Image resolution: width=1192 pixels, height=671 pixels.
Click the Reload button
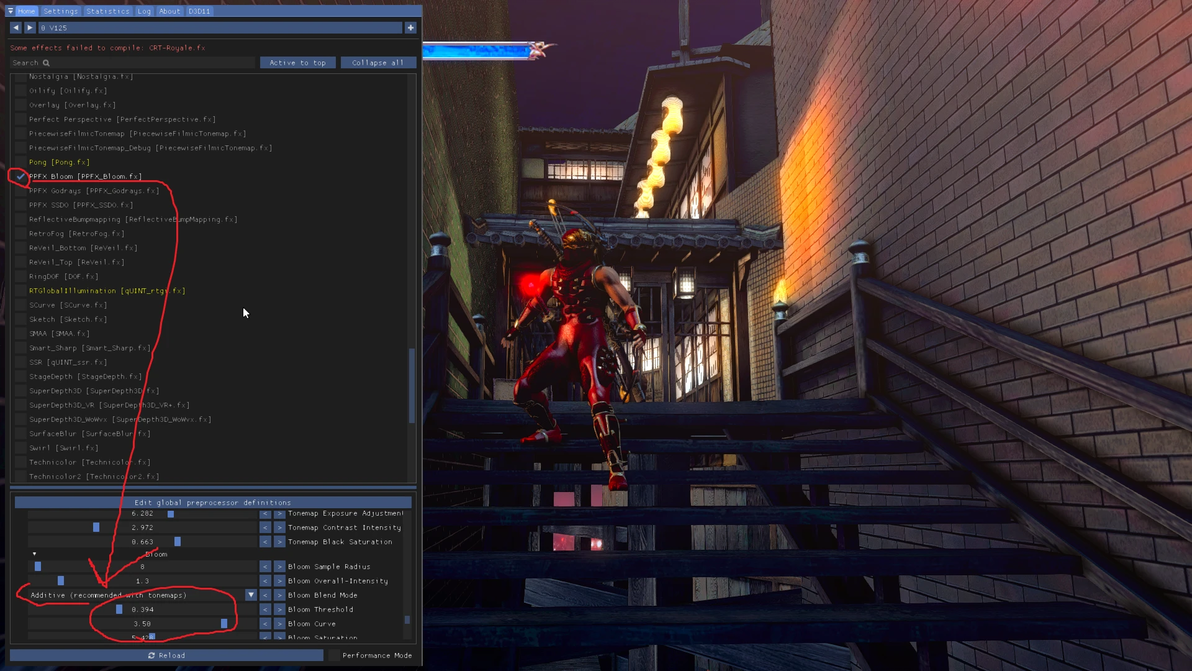pos(166,655)
